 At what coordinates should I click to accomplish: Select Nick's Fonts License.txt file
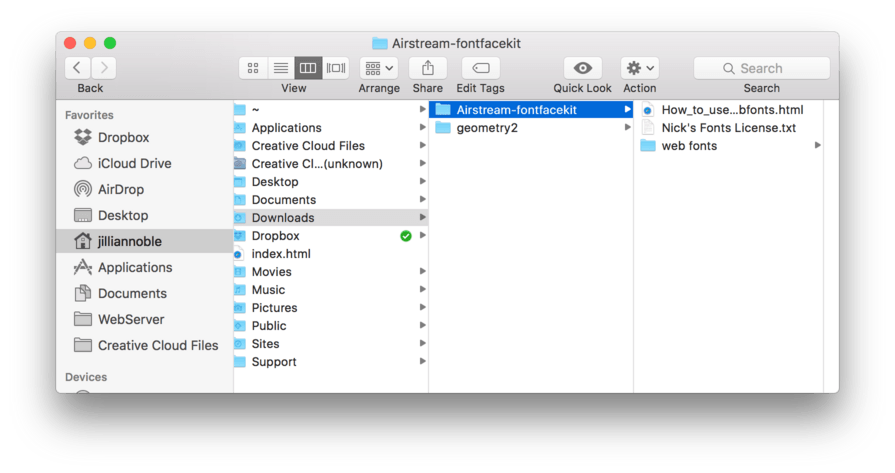point(728,128)
